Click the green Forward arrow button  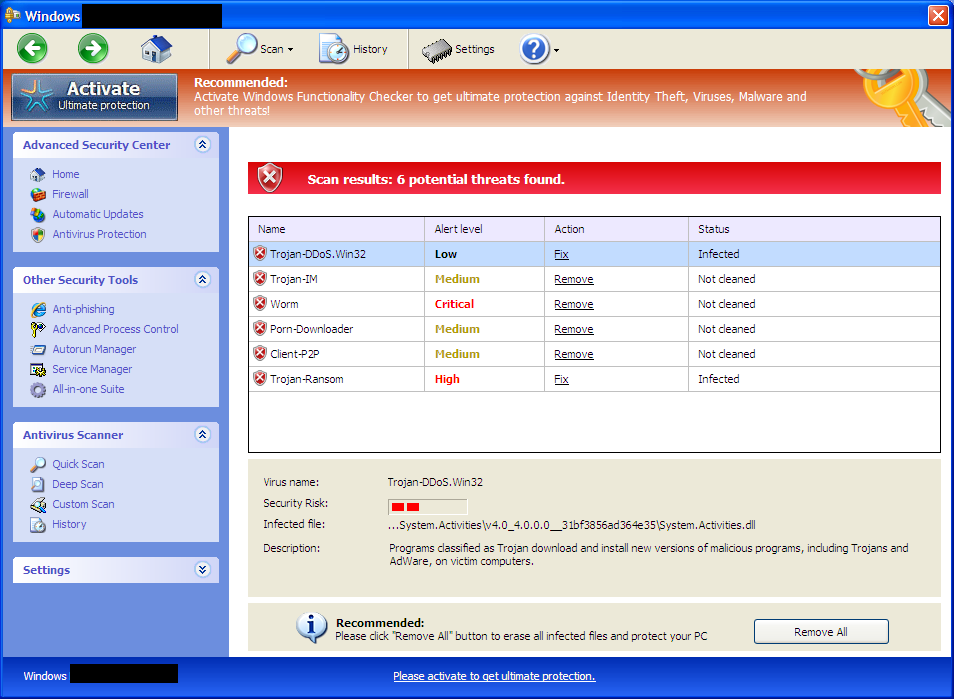(93, 49)
